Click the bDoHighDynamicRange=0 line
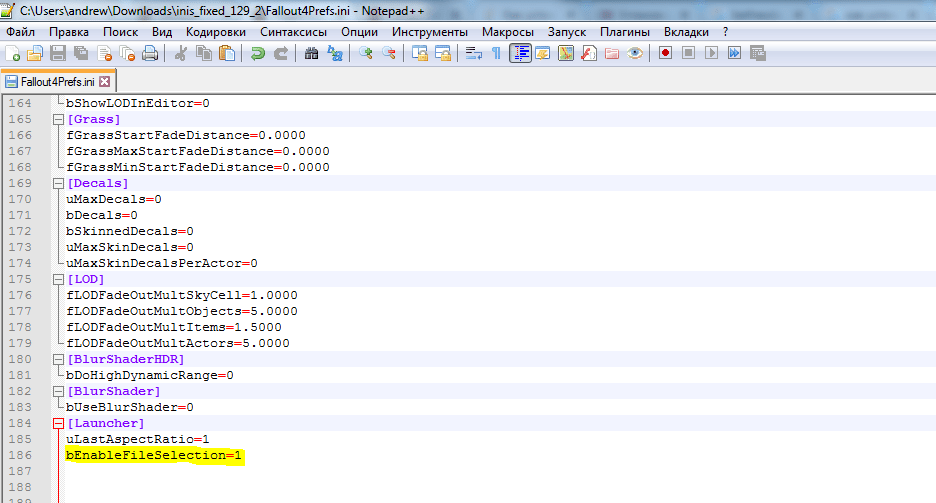This screenshot has width=936, height=503. pyautogui.click(x=150, y=375)
